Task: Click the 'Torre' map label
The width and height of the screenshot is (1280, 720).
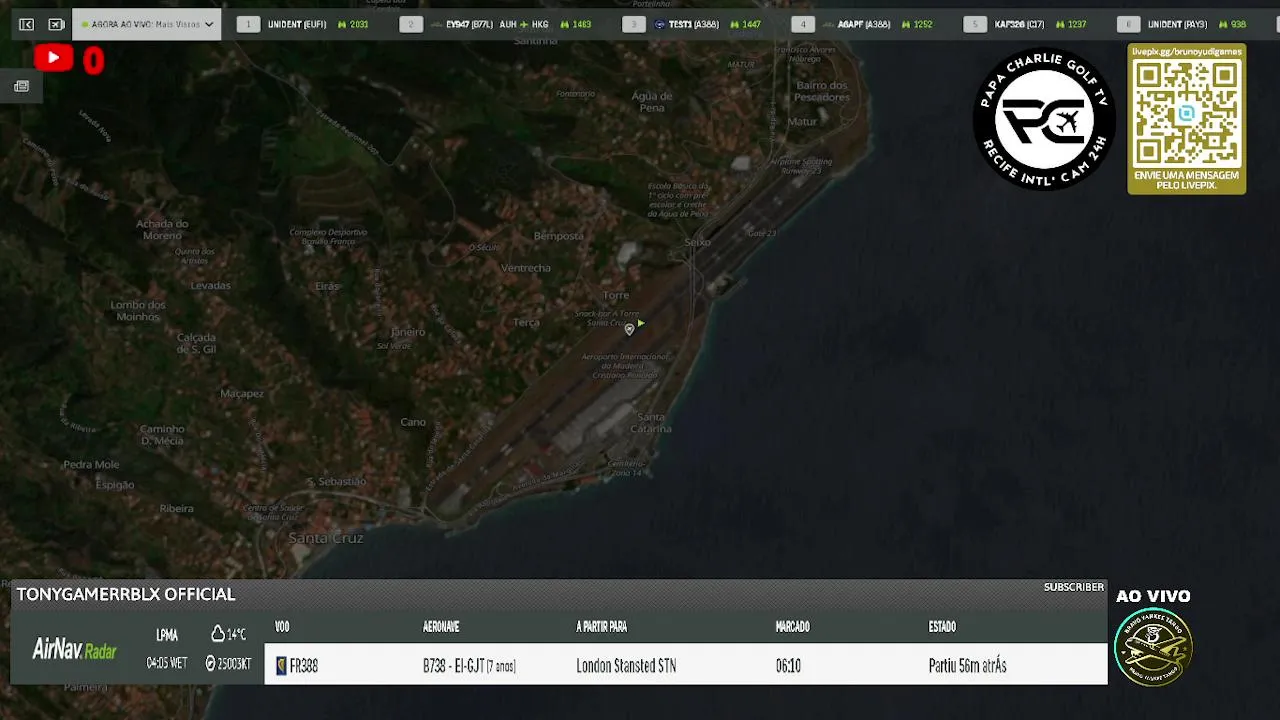Action: [x=616, y=296]
